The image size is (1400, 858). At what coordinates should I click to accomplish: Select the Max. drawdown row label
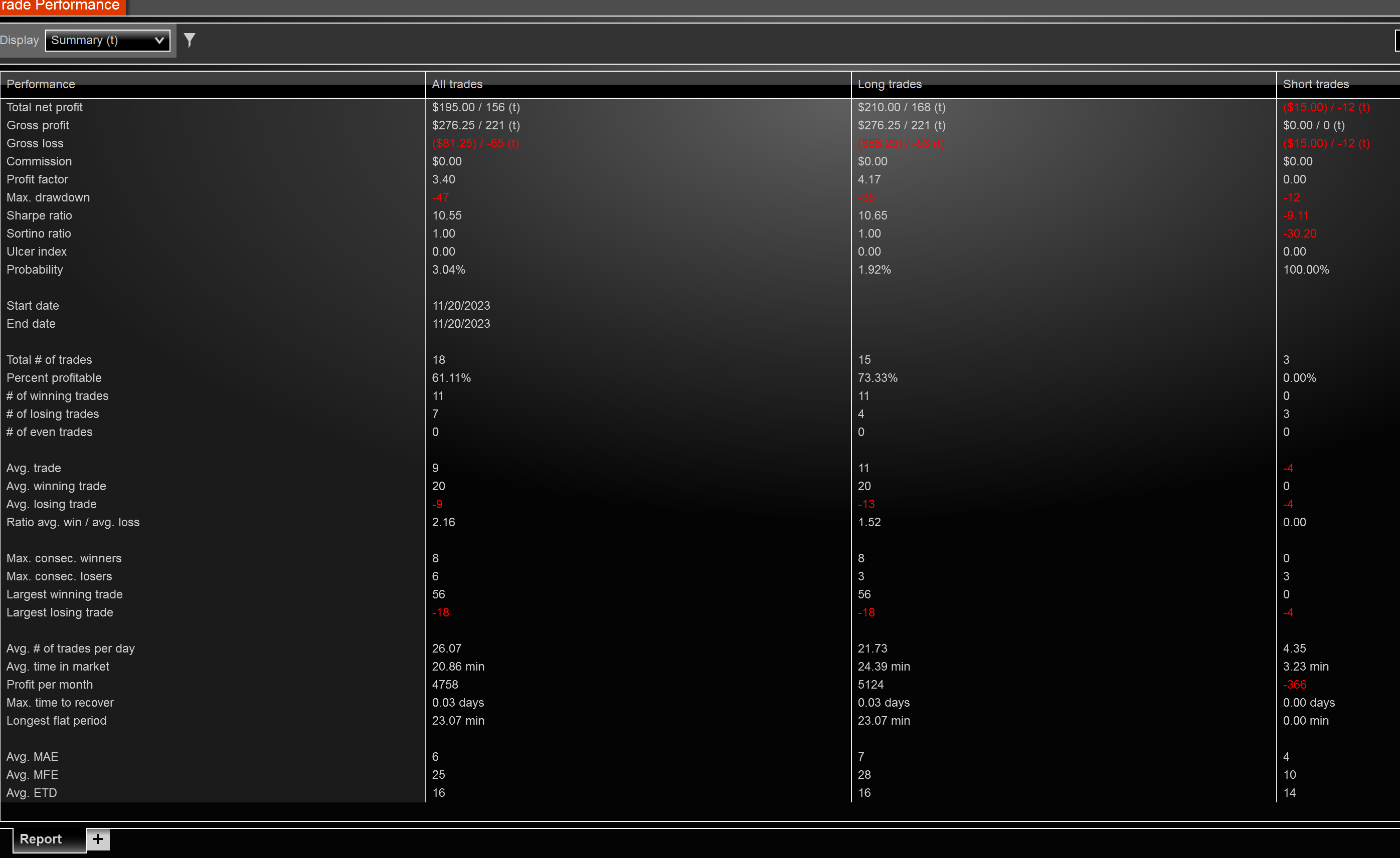(x=48, y=197)
